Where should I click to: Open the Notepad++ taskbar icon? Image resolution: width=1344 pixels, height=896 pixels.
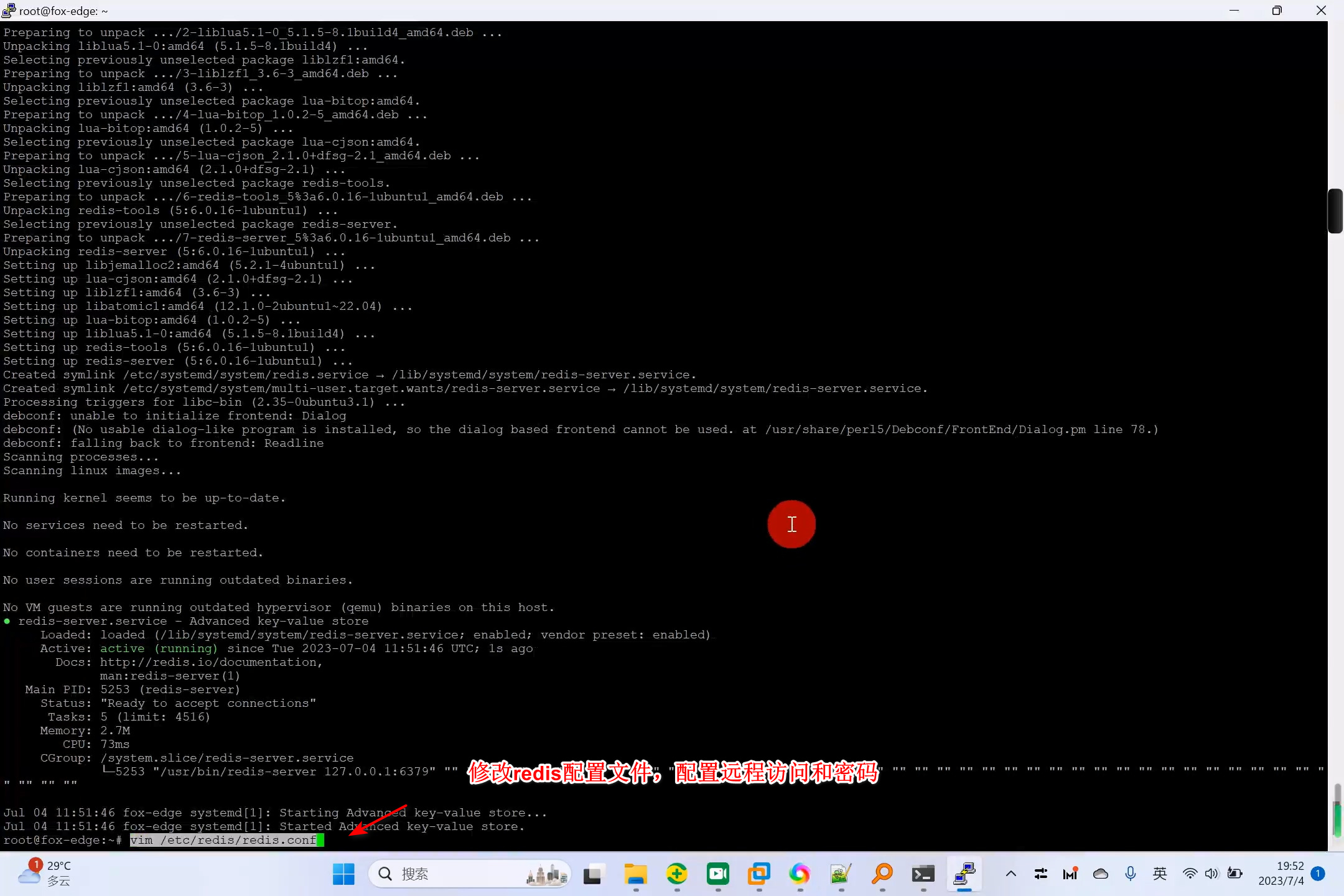click(x=841, y=874)
